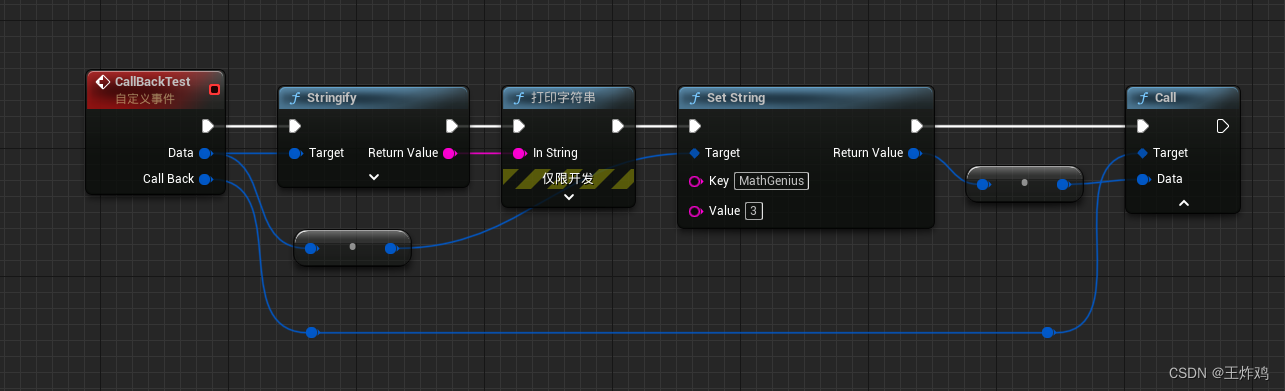The height and width of the screenshot is (391, 1285).
Task: Click the output pin of the reroute before Call
Action: tap(1064, 184)
